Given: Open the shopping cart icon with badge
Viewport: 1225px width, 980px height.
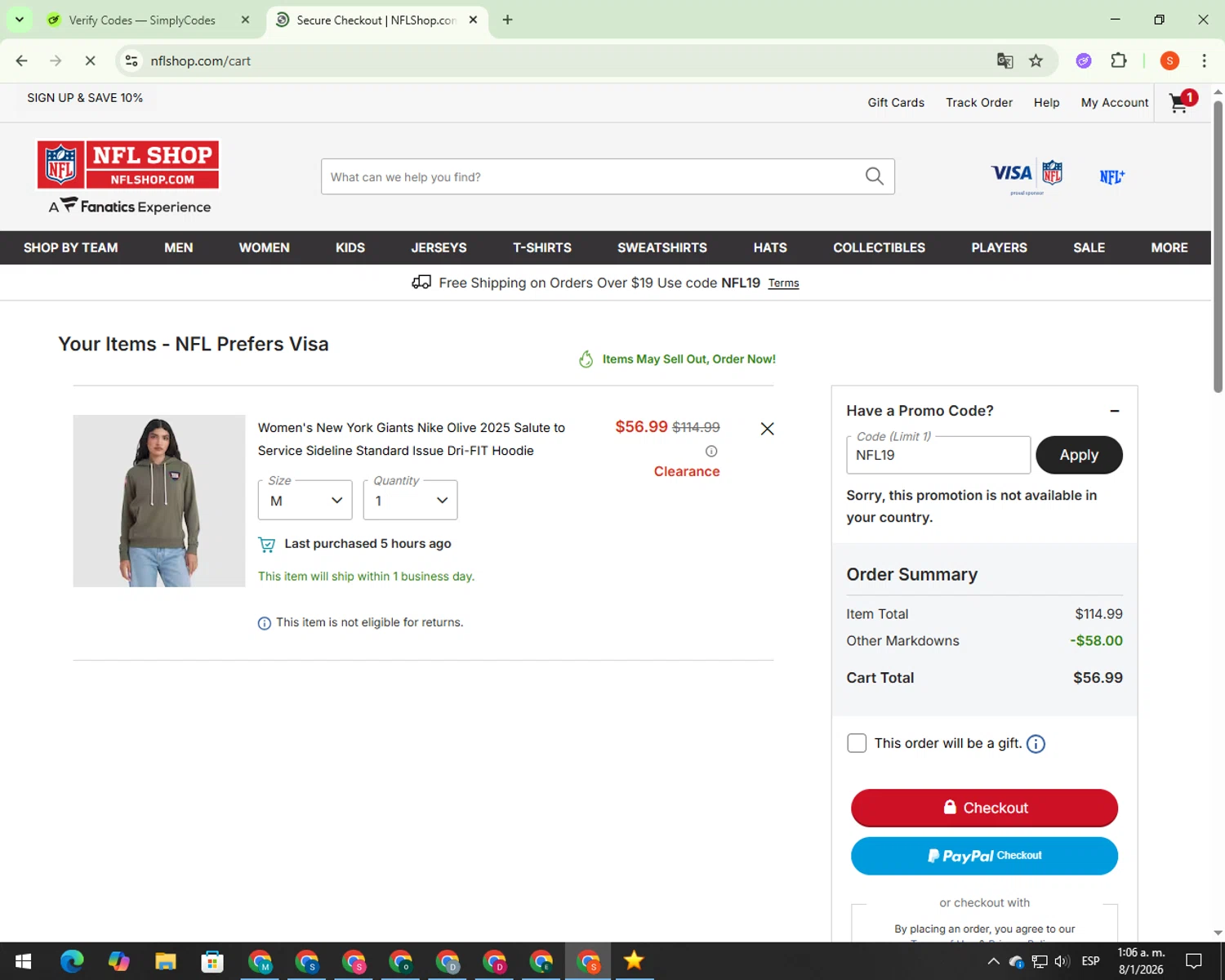Looking at the screenshot, I should click(1182, 102).
